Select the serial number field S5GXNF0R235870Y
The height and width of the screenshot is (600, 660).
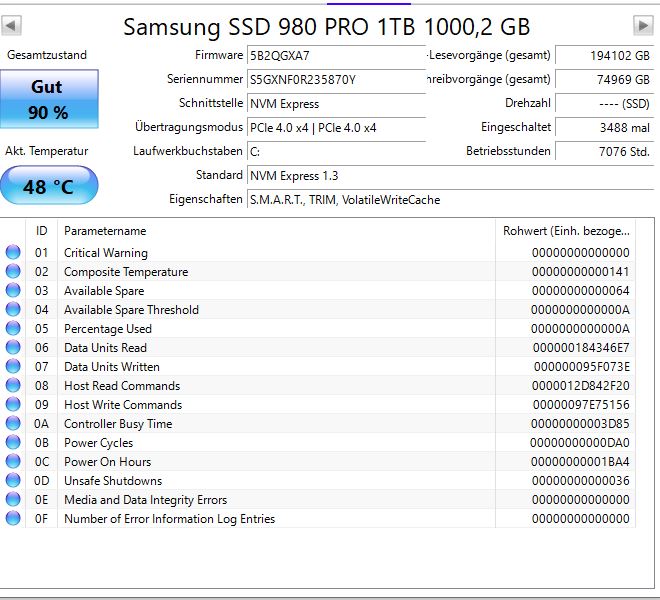336,80
